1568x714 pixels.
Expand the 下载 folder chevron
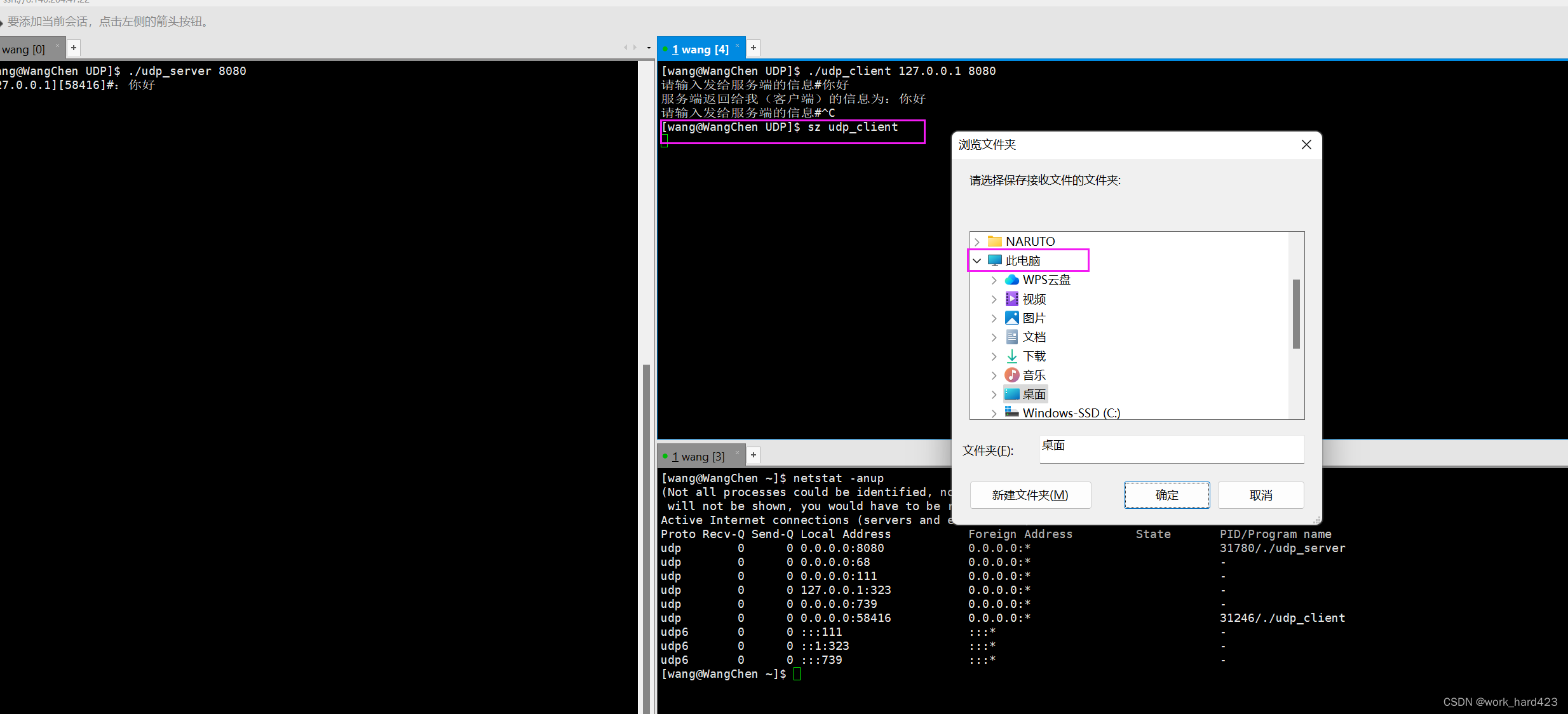[x=994, y=356]
